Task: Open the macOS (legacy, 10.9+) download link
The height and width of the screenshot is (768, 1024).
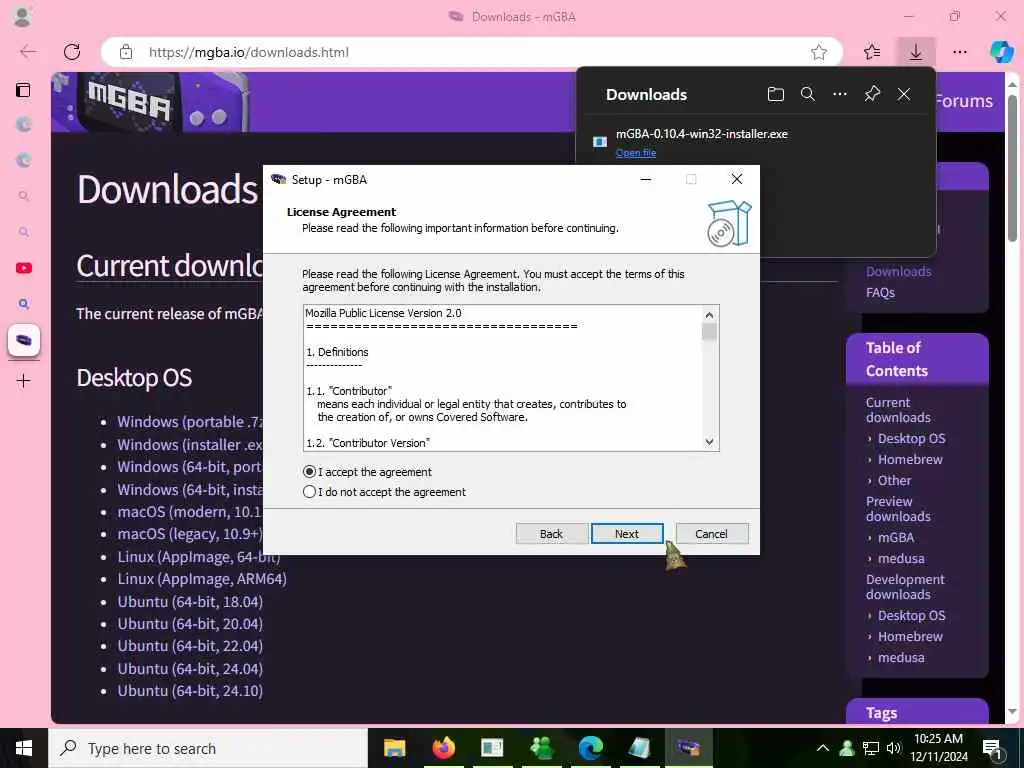Action: point(189,534)
